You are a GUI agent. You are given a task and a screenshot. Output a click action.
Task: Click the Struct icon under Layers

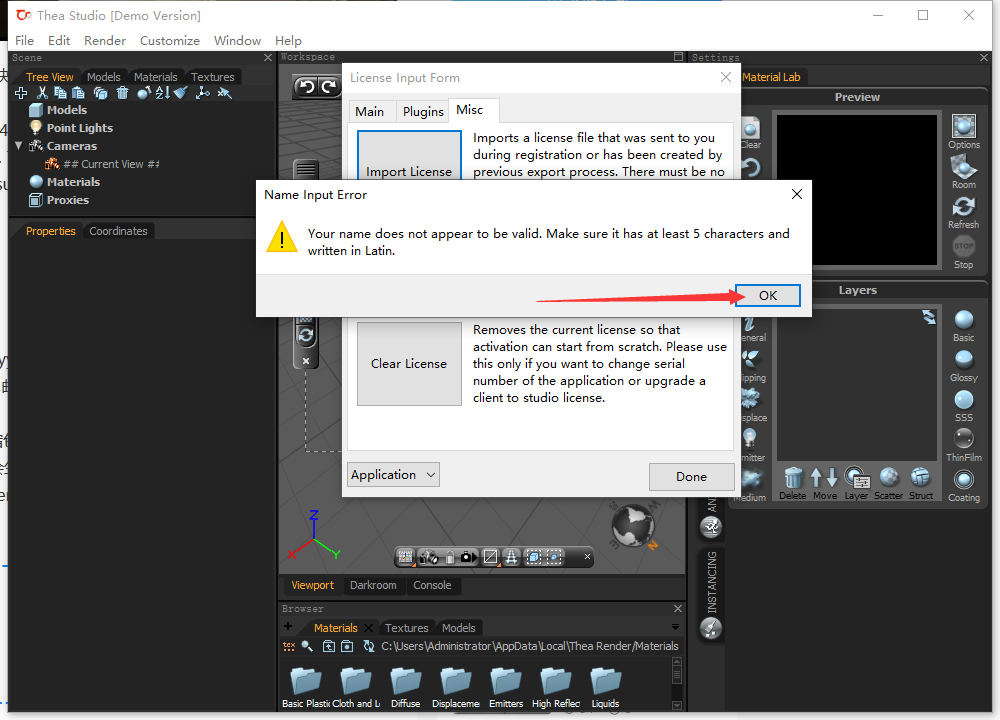pyautogui.click(x=921, y=484)
